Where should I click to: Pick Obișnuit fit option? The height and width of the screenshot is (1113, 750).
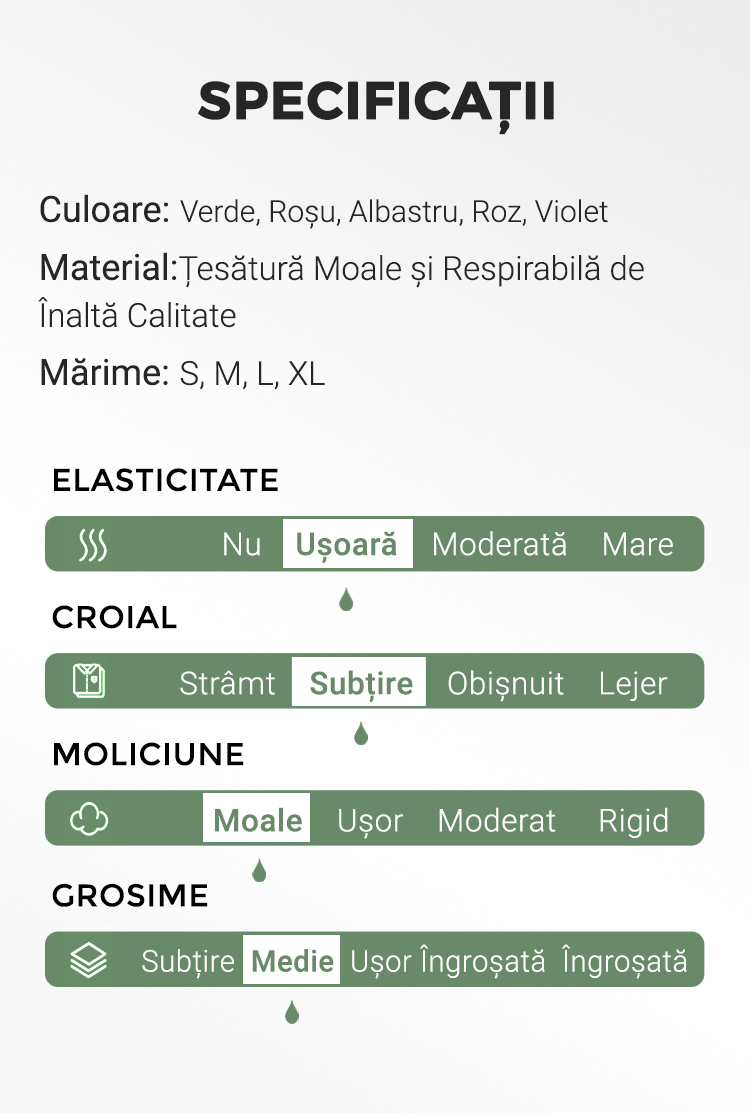(x=505, y=683)
